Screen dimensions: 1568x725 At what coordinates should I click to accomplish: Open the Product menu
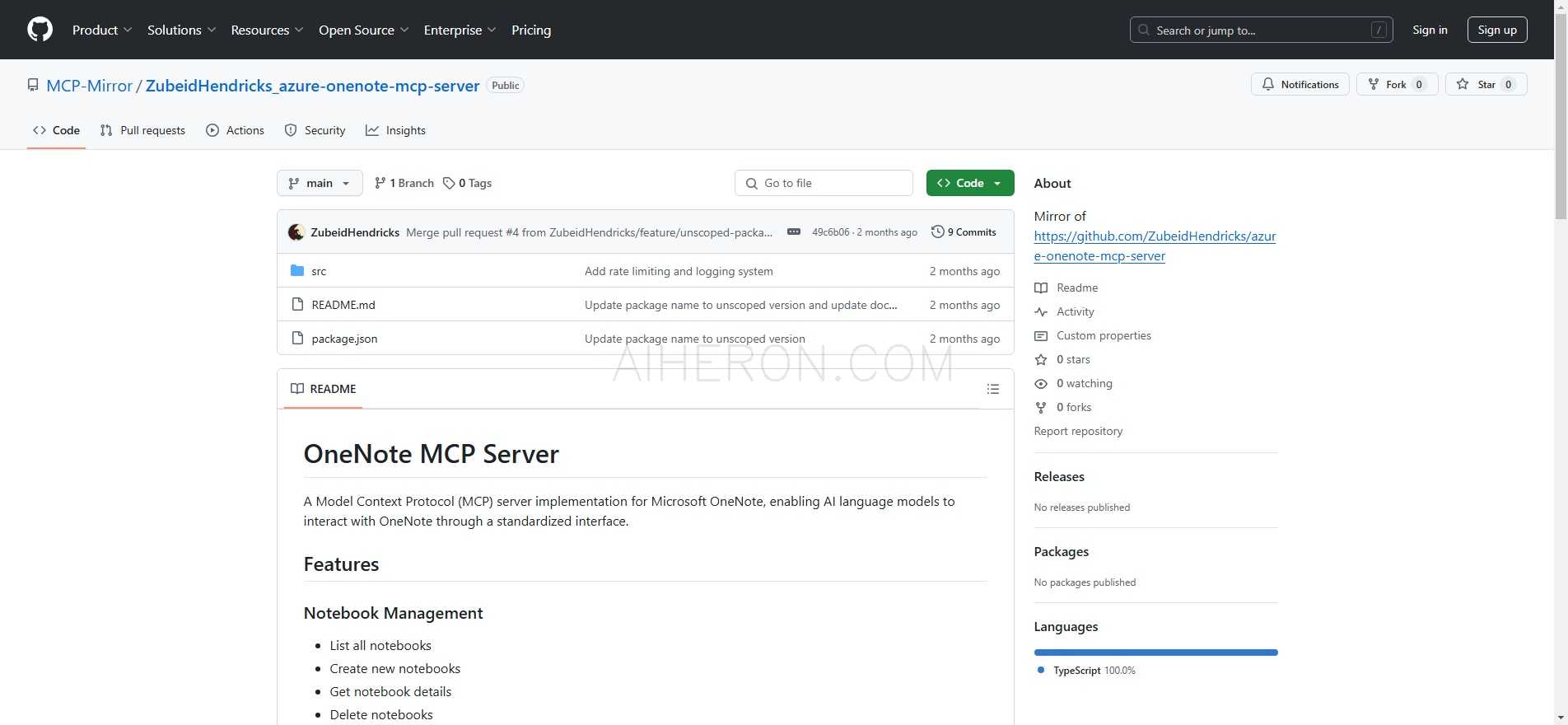tap(102, 30)
